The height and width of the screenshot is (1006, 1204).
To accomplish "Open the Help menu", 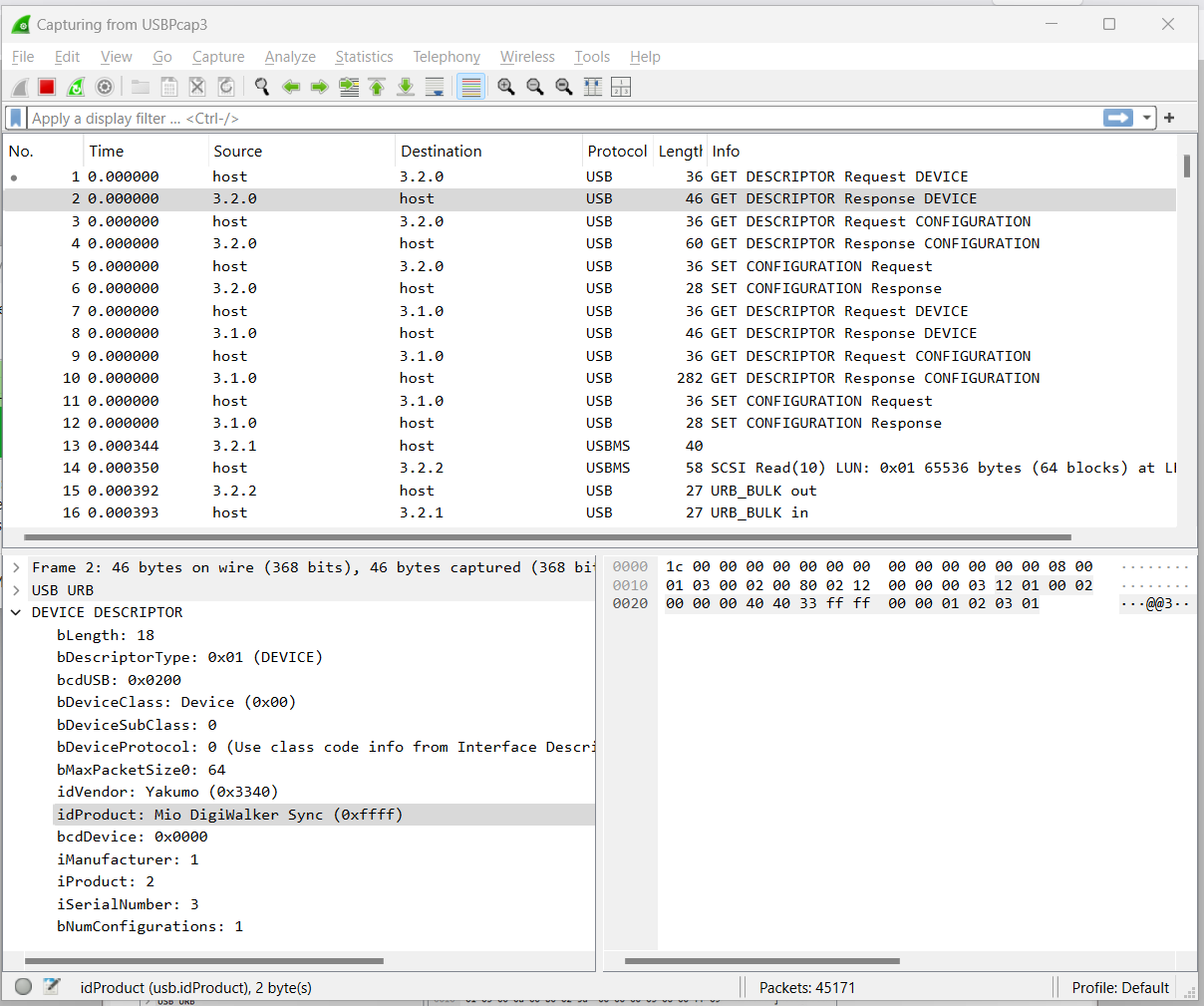I will click(645, 57).
